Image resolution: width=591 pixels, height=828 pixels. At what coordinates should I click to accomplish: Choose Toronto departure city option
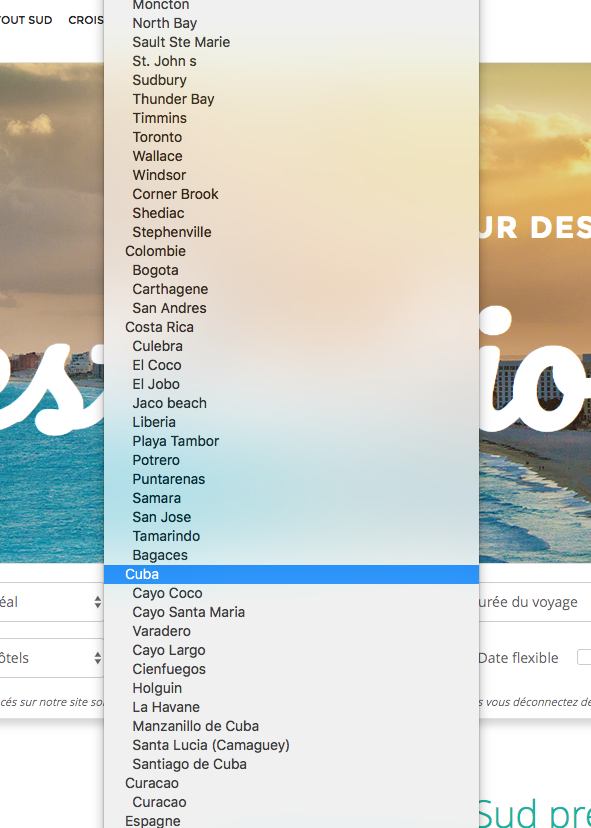tap(291, 137)
